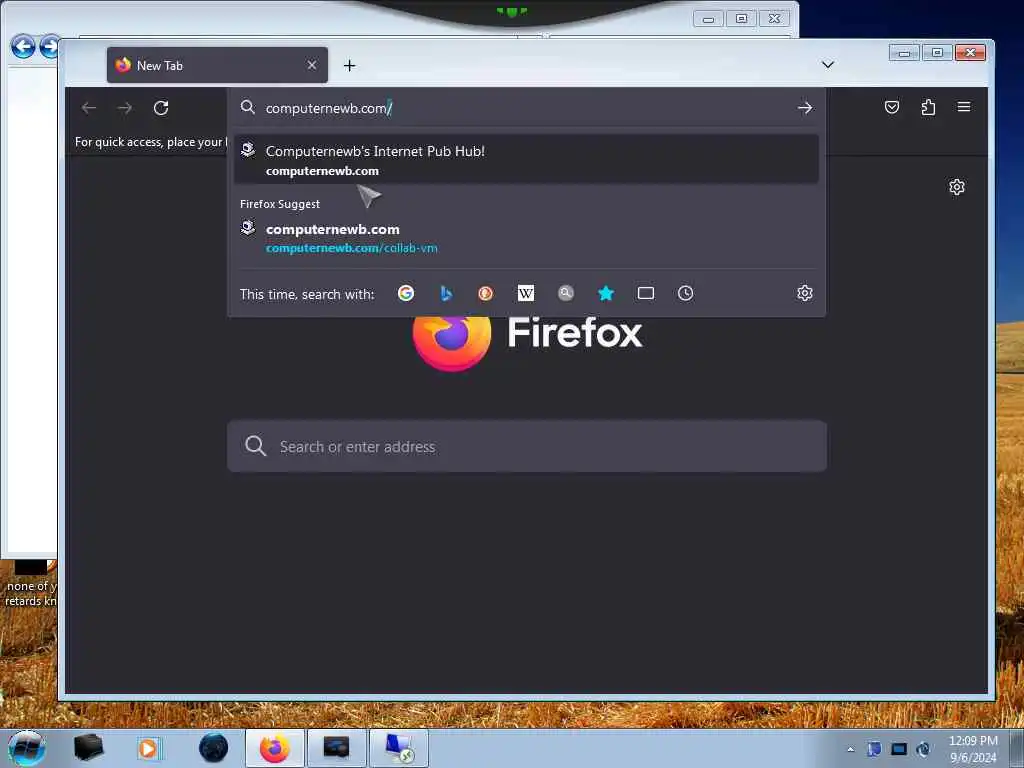
Task: Click the address bar magnifier icon
Action: click(248, 107)
